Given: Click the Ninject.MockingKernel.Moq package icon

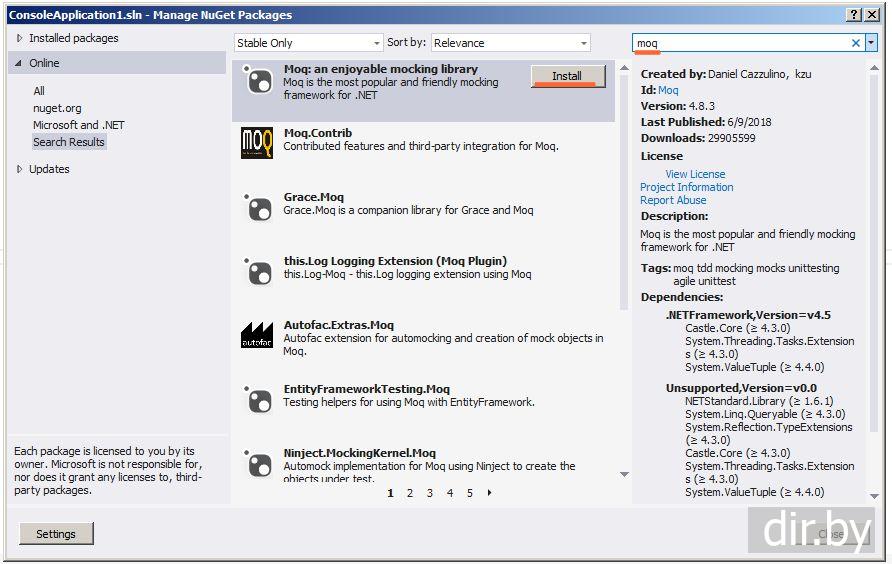Looking at the screenshot, I should 257,463.
